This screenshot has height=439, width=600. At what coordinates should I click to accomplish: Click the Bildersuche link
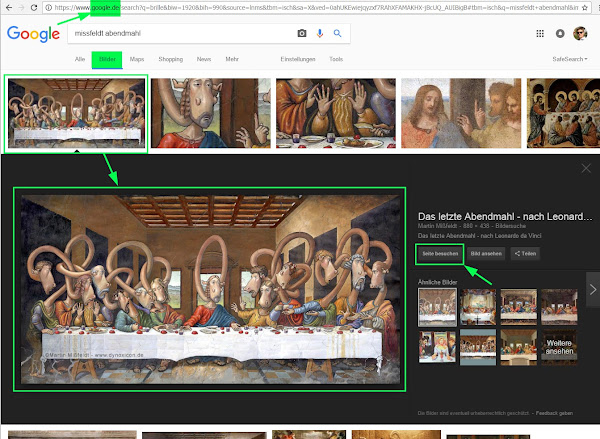coord(510,226)
